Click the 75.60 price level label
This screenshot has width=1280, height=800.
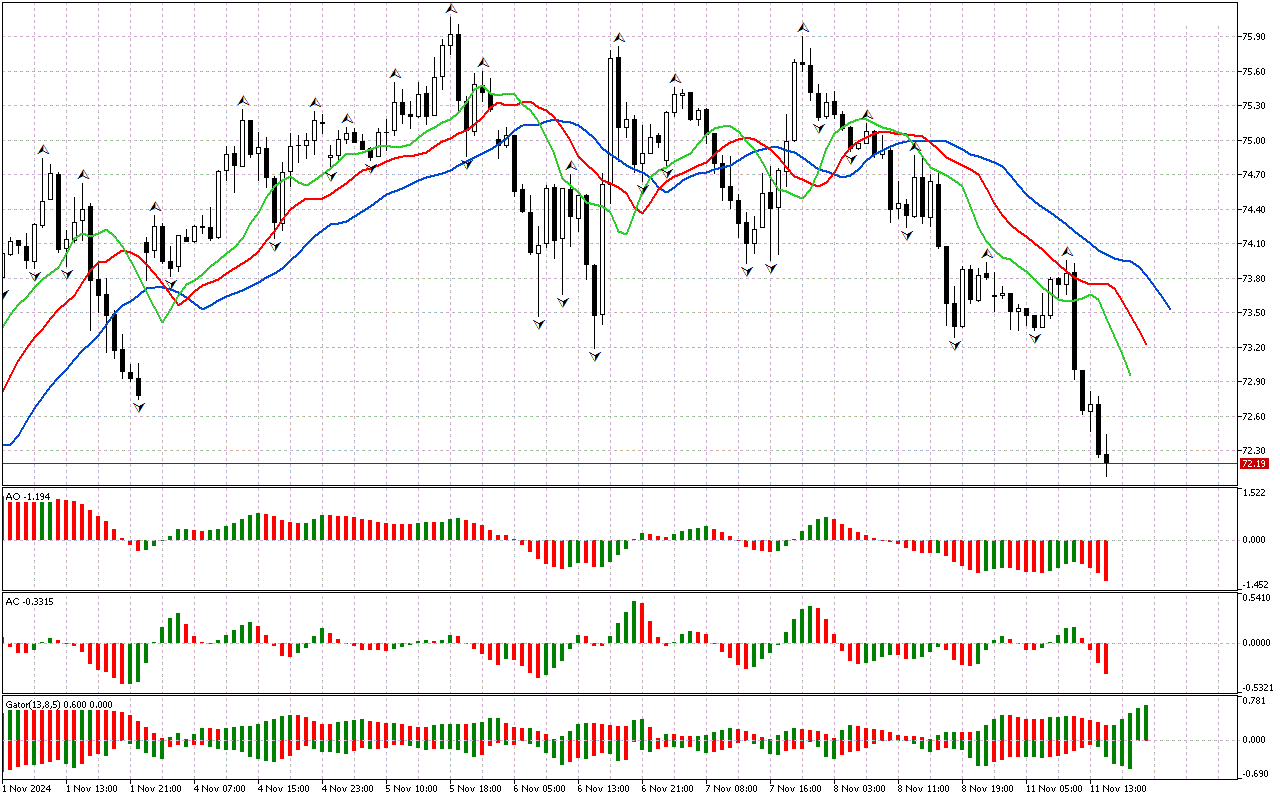pyautogui.click(x=1254, y=72)
